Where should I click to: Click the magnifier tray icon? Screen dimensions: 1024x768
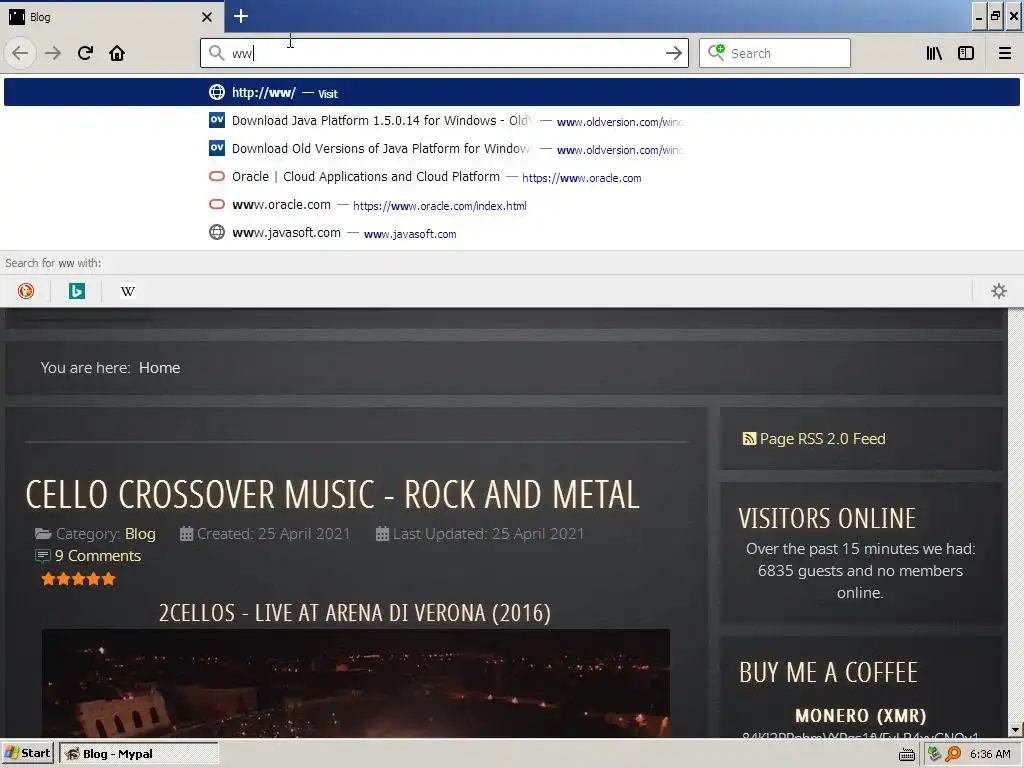point(953,754)
